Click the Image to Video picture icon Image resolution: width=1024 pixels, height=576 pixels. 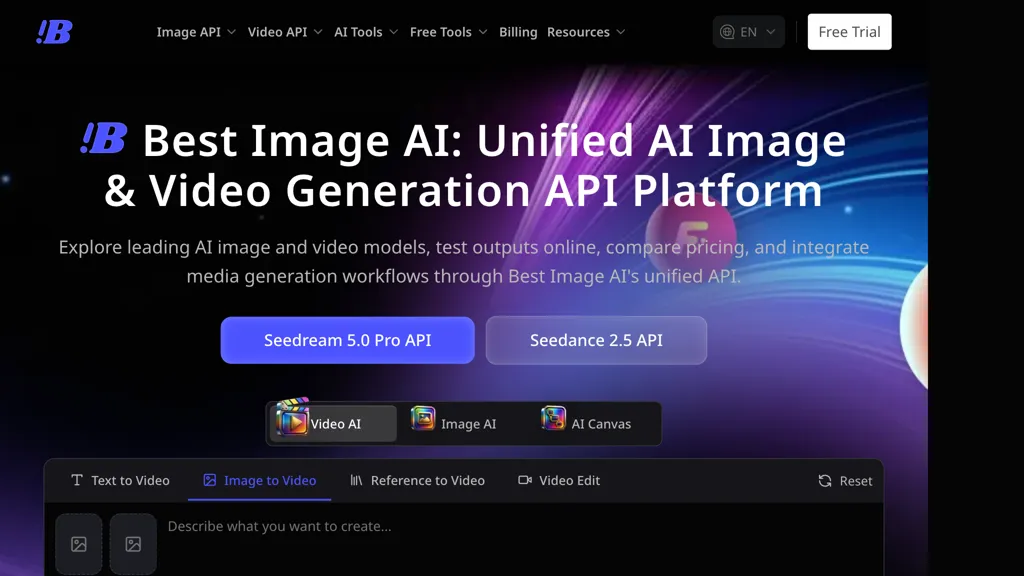click(x=210, y=480)
